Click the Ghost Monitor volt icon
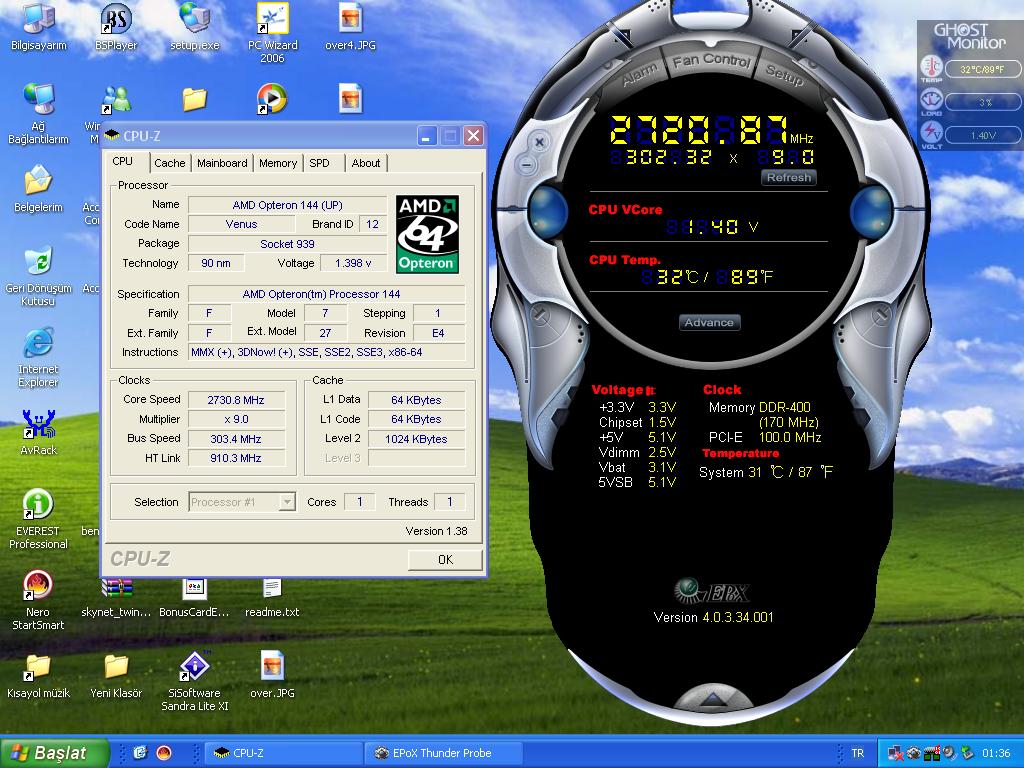Viewport: 1024px width, 768px height. click(931, 134)
